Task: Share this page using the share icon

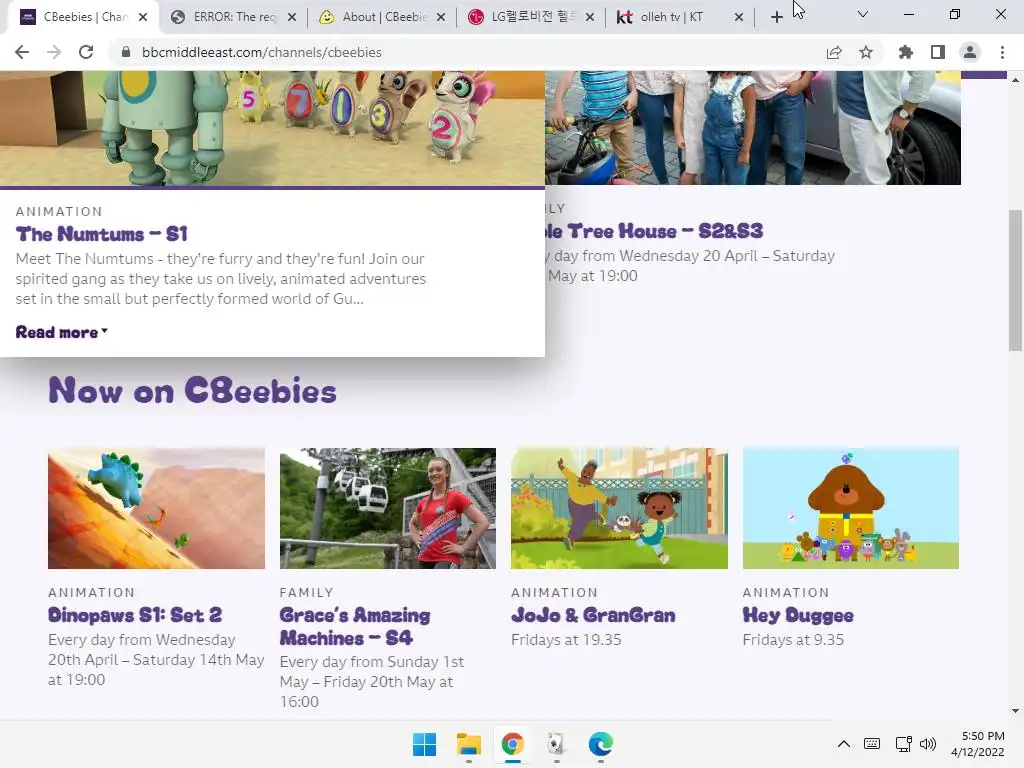Action: (x=834, y=52)
